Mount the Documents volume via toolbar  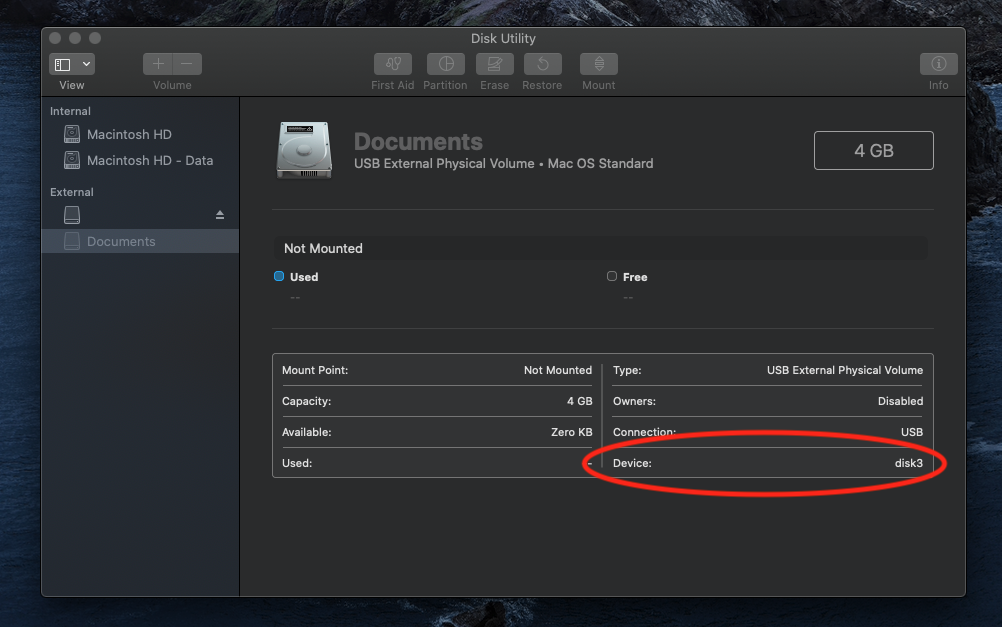tap(599, 64)
